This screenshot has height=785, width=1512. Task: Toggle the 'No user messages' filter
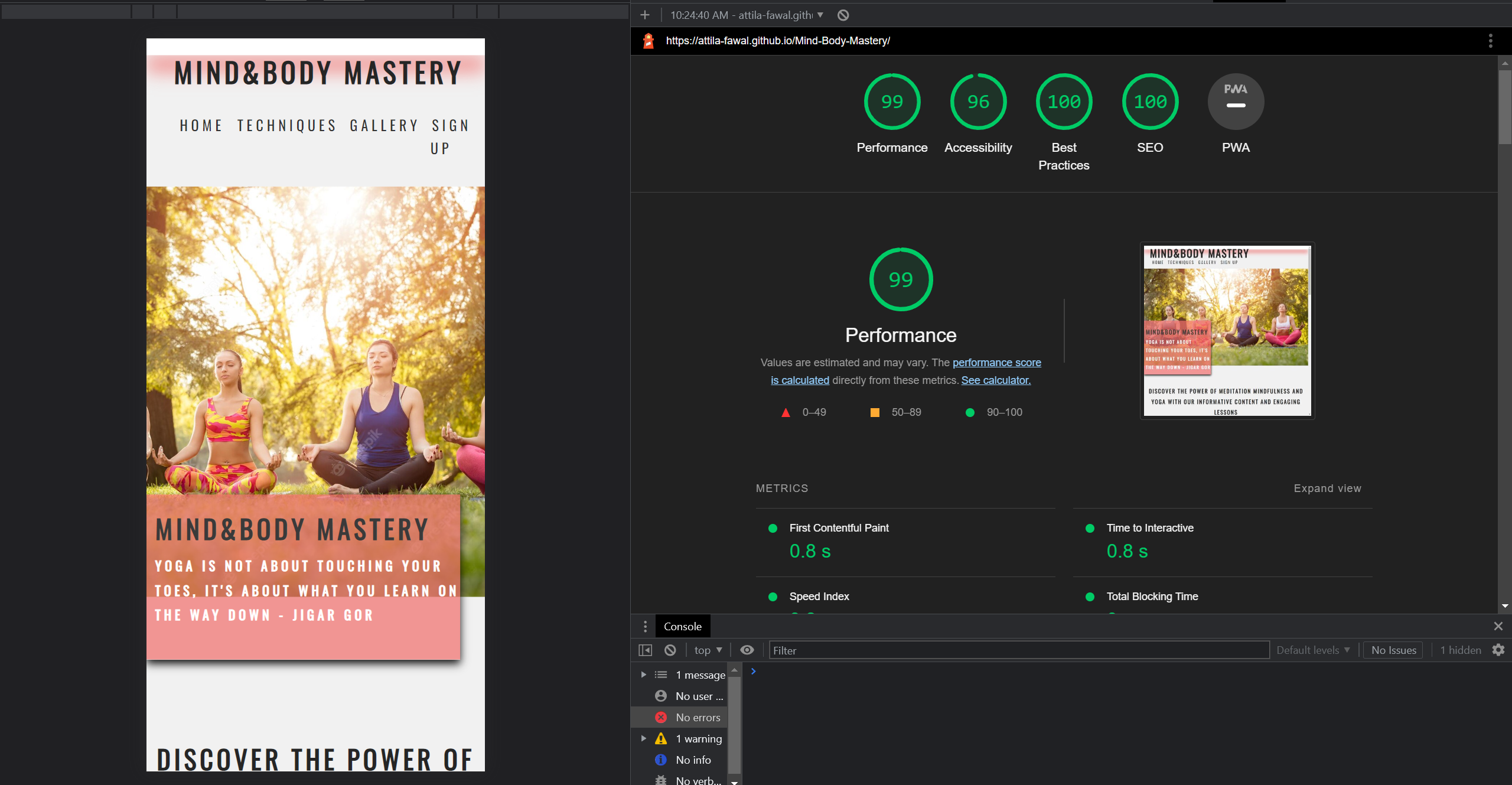(x=699, y=696)
